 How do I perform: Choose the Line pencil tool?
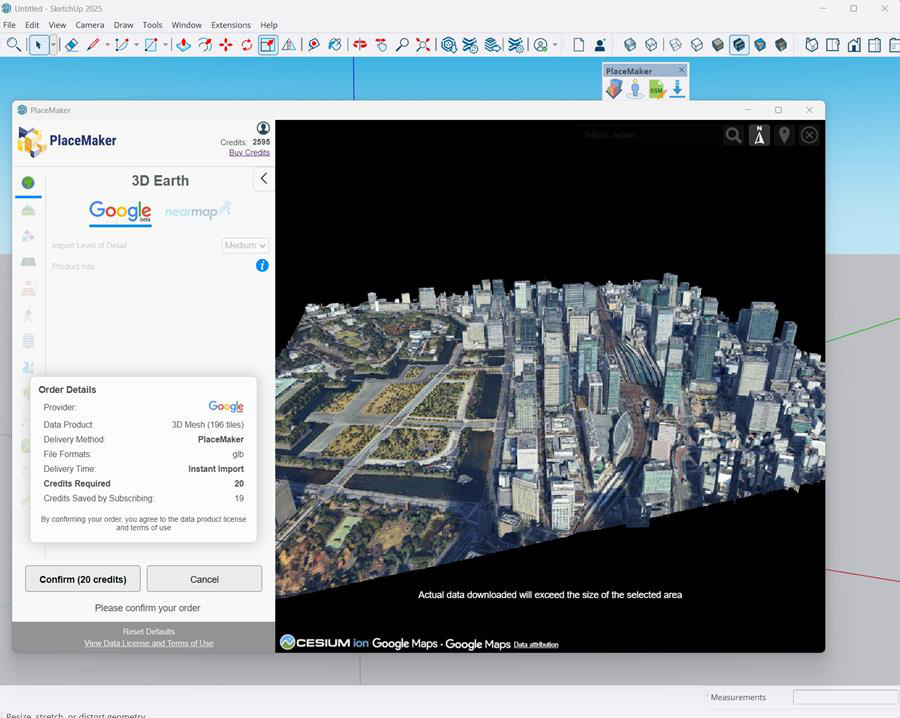(93, 45)
